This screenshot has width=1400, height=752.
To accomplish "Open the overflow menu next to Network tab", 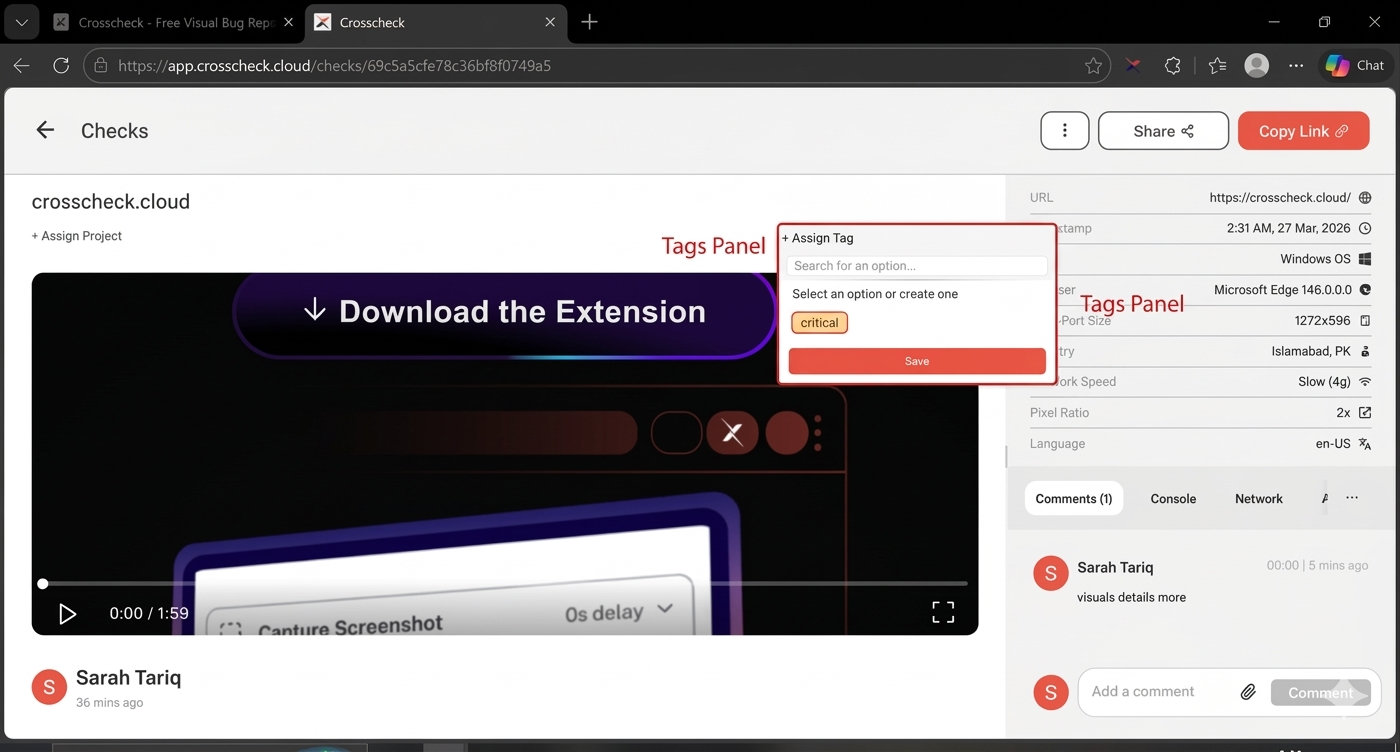I will point(1352,497).
